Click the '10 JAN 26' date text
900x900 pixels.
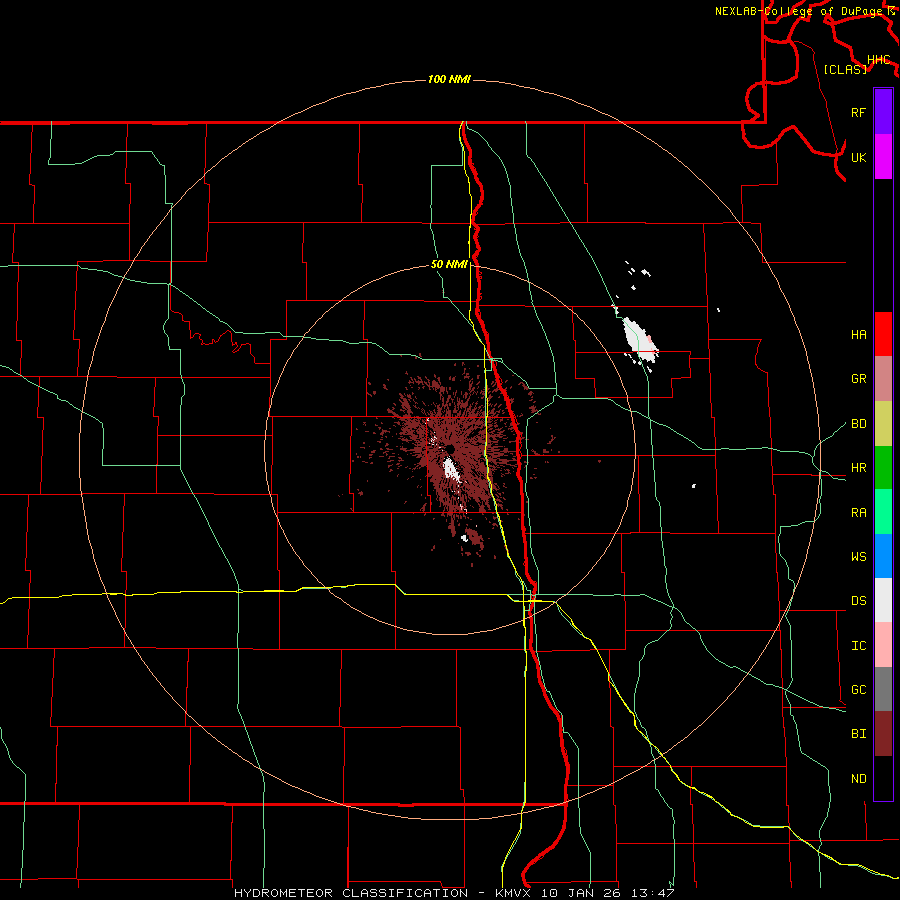click(583, 893)
